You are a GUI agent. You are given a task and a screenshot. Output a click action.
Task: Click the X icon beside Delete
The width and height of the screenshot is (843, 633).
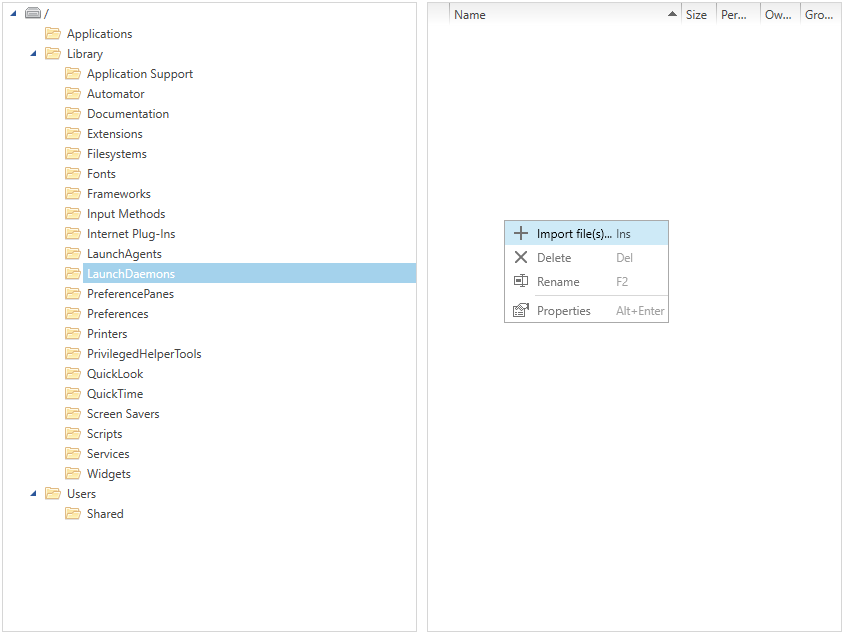tap(520, 258)
